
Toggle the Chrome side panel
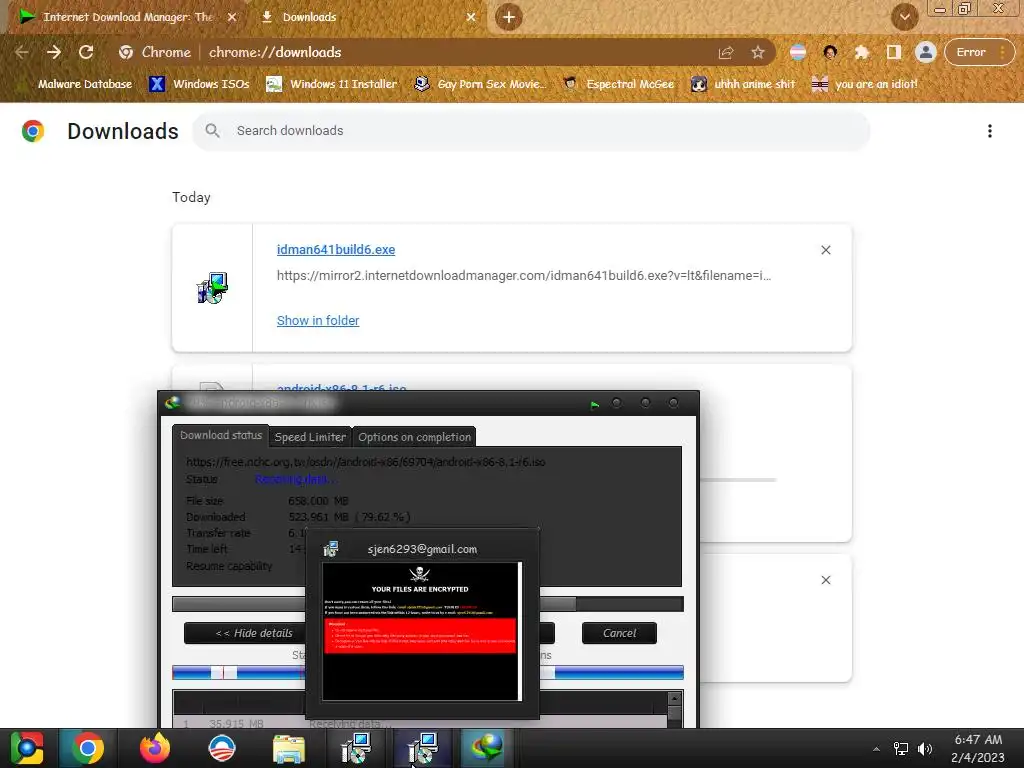pyautogui.click(x=893, y=52)
